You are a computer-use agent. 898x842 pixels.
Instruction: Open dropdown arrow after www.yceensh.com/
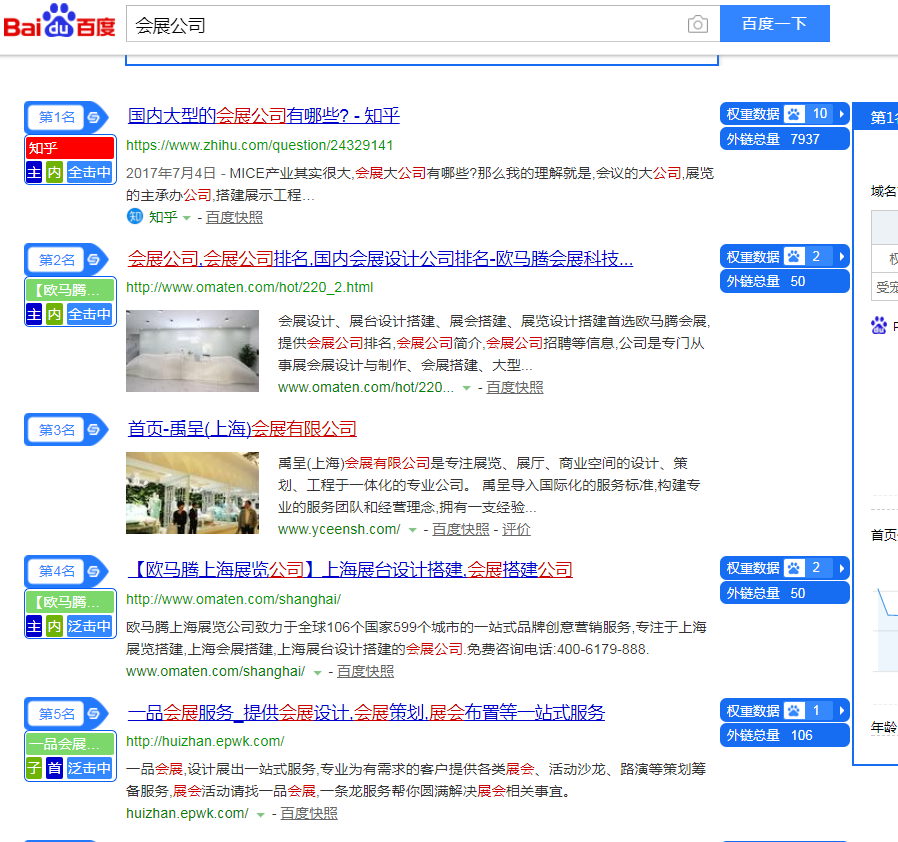click(412, 530)
